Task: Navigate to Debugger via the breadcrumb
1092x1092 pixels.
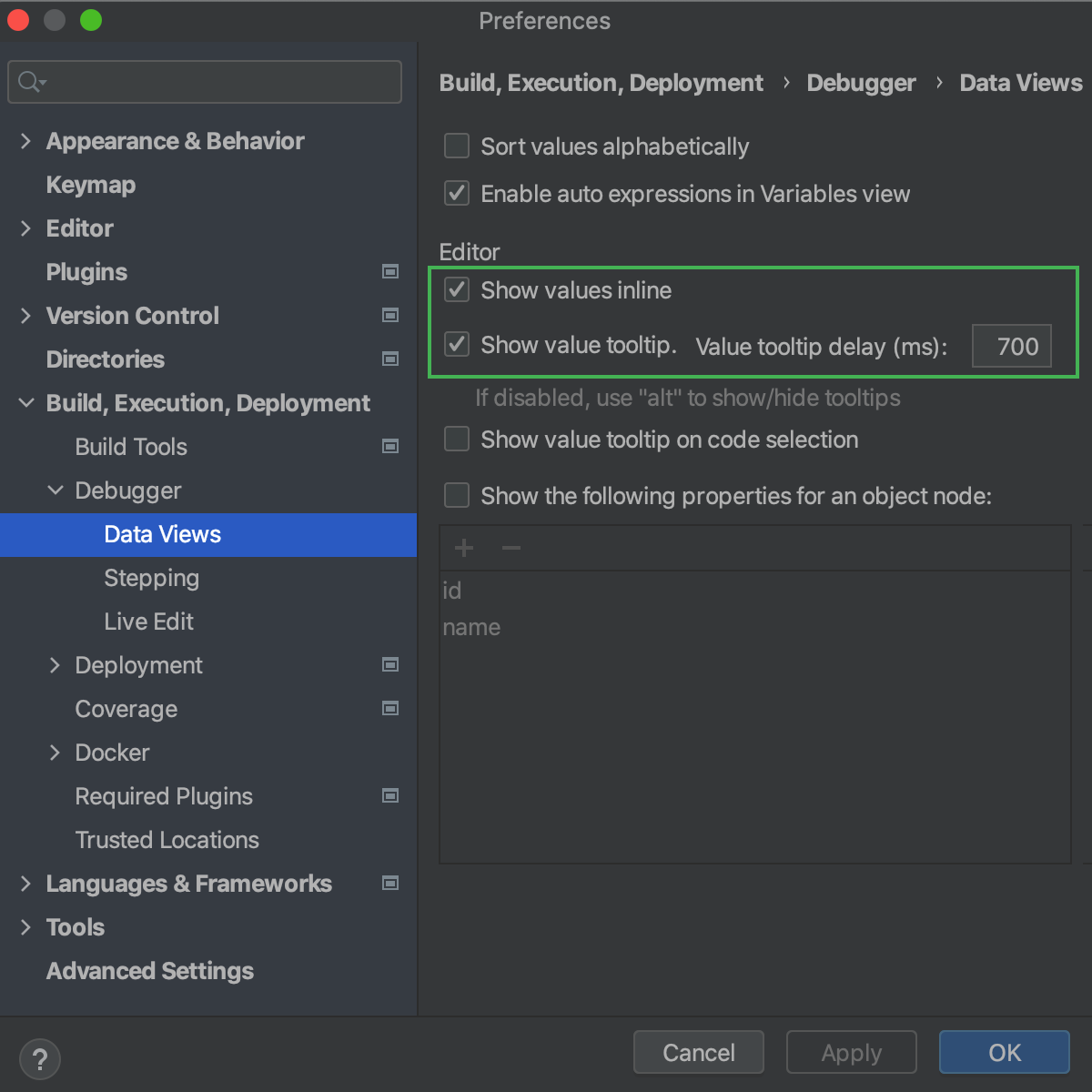Action: tap(860, 82)
